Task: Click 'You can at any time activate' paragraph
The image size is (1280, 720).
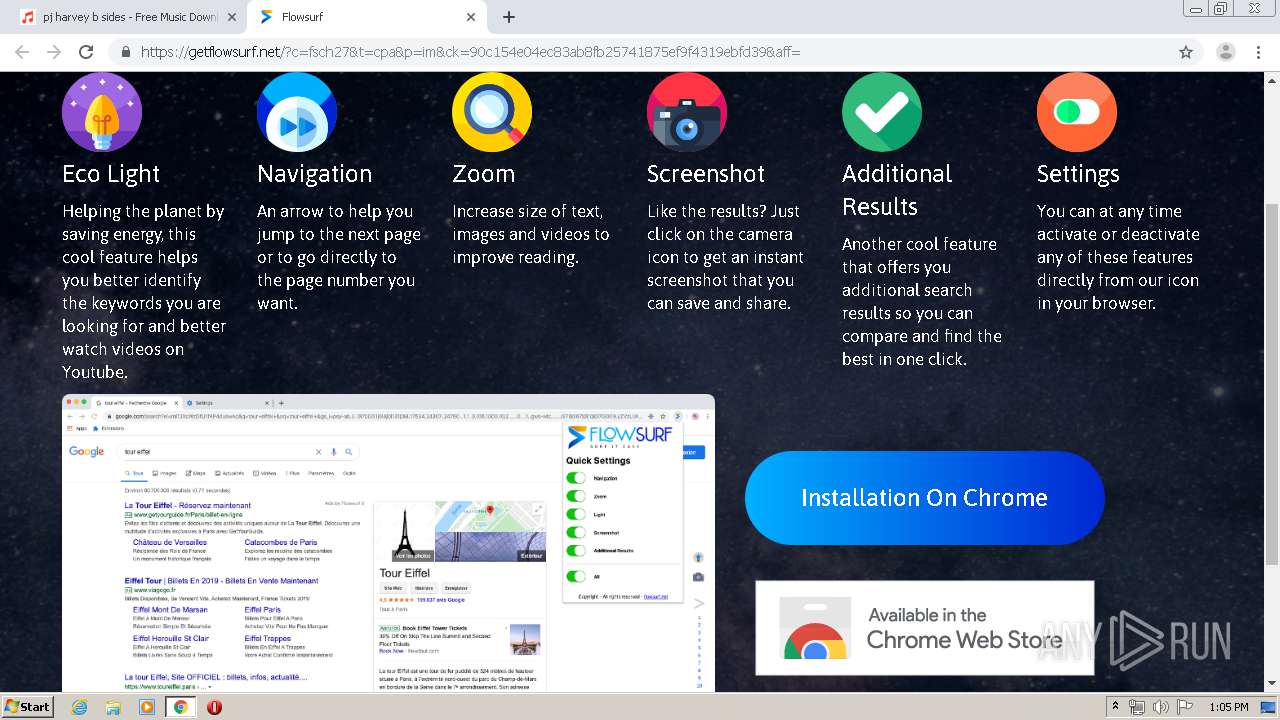Action: 1118,257
